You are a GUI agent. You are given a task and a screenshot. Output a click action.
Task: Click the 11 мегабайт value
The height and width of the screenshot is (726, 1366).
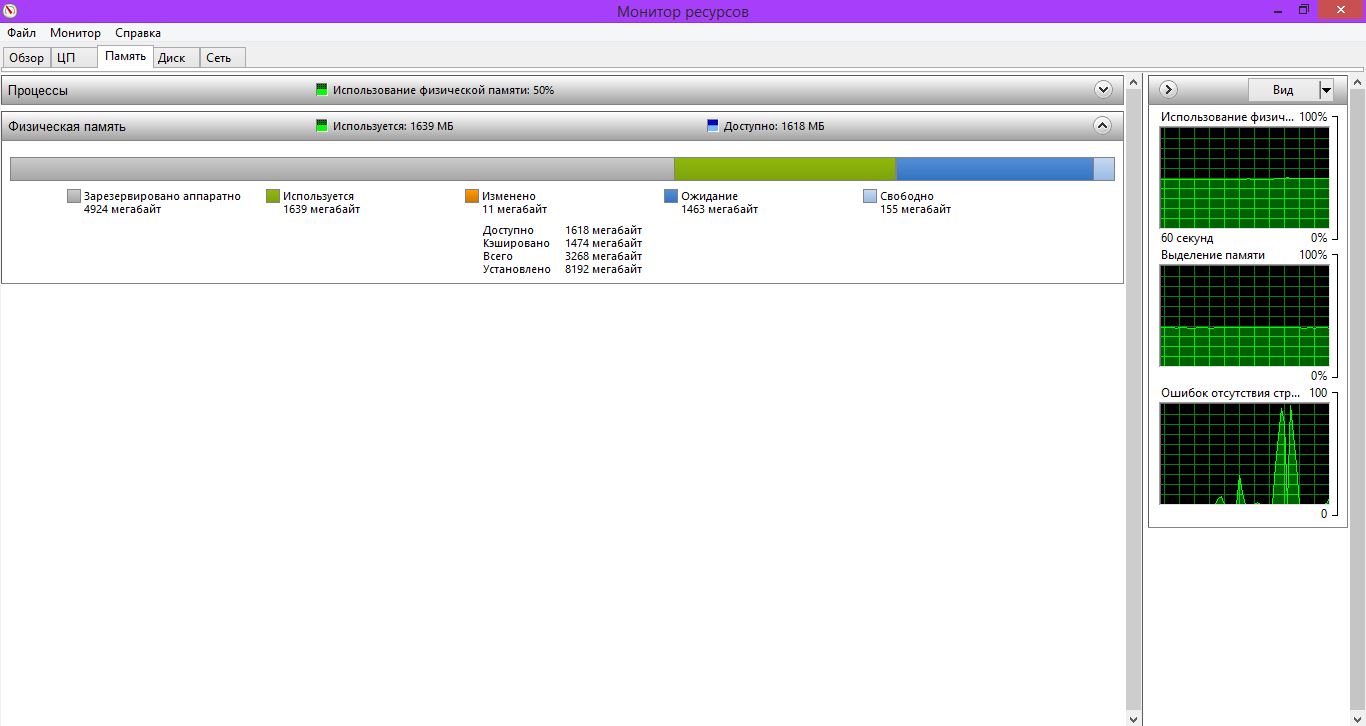[x=514, y=210]
